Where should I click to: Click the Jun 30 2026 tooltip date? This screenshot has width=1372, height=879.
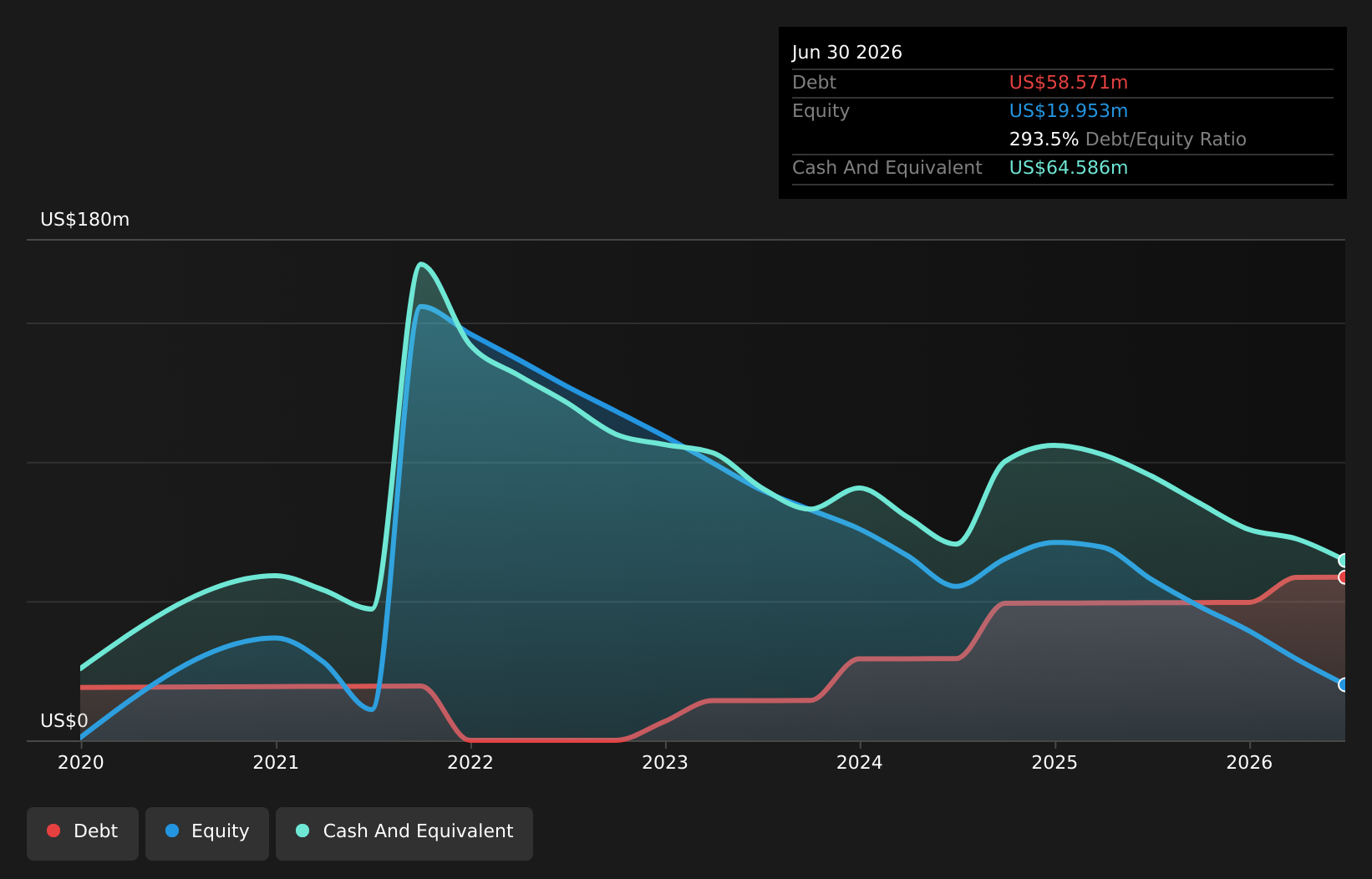847,53
